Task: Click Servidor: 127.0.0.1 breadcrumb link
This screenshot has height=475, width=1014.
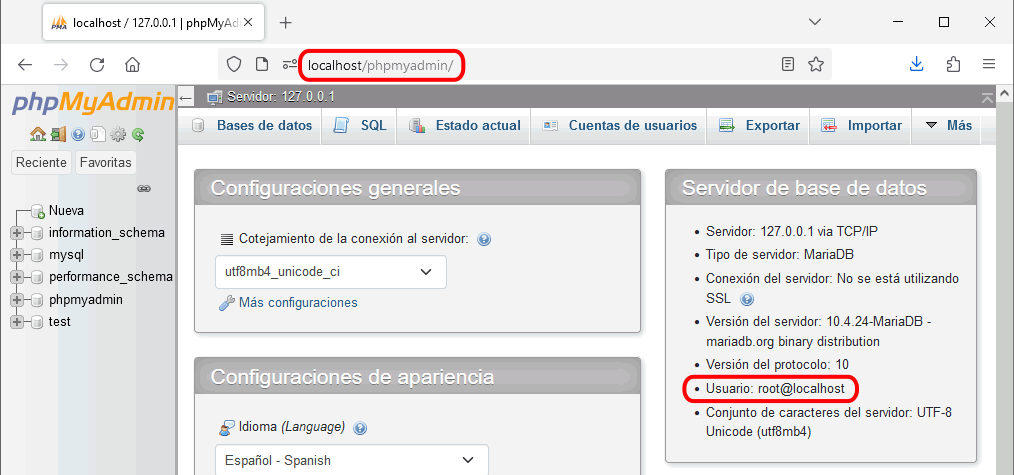Action: point(281,98)
